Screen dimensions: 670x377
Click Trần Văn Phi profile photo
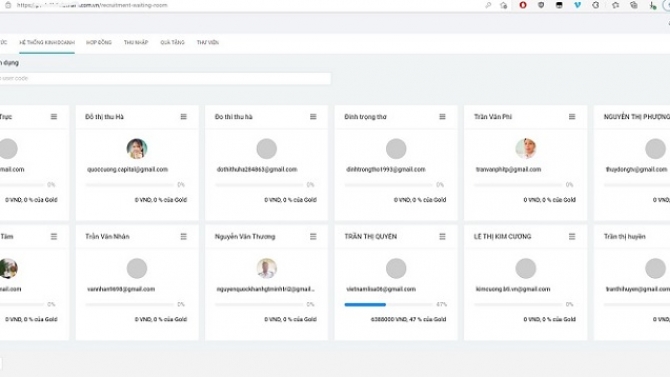click(526, 148)
